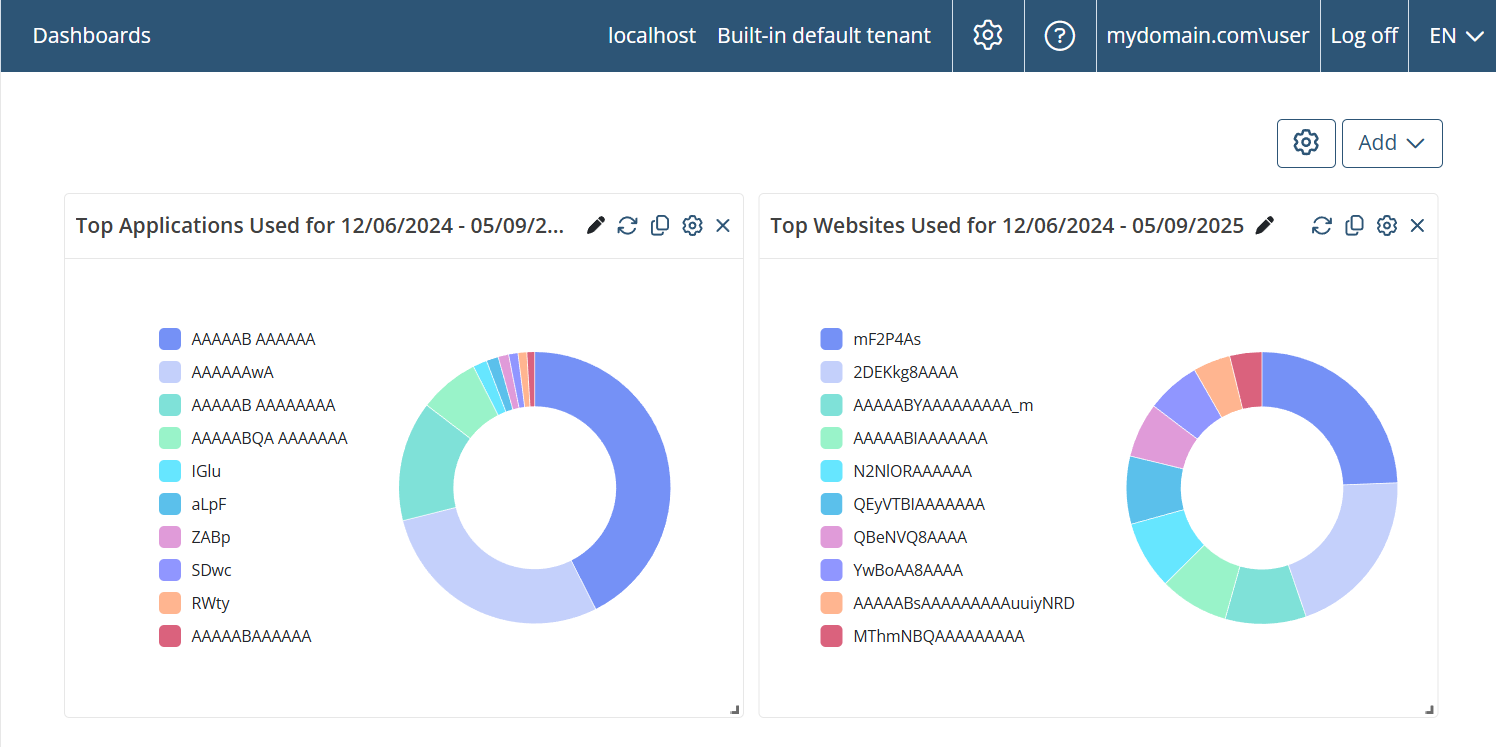Toggle mF2P4As series in websites legend
The width and height of the screenshot is (1496, 747).
(886, 339)
